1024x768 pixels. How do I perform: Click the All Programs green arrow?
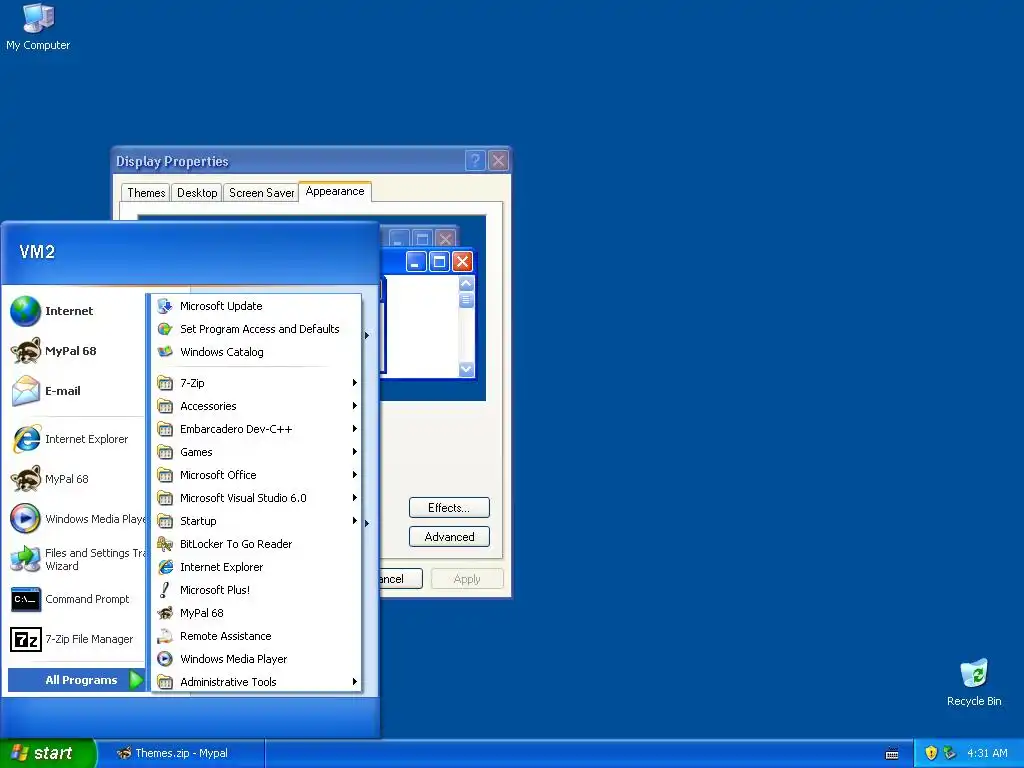point(136,680)
